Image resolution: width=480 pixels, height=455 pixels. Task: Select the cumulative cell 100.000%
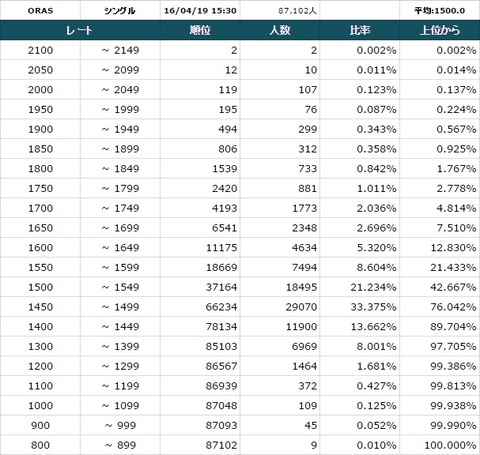pyautogui.click(x=440, y=445)
